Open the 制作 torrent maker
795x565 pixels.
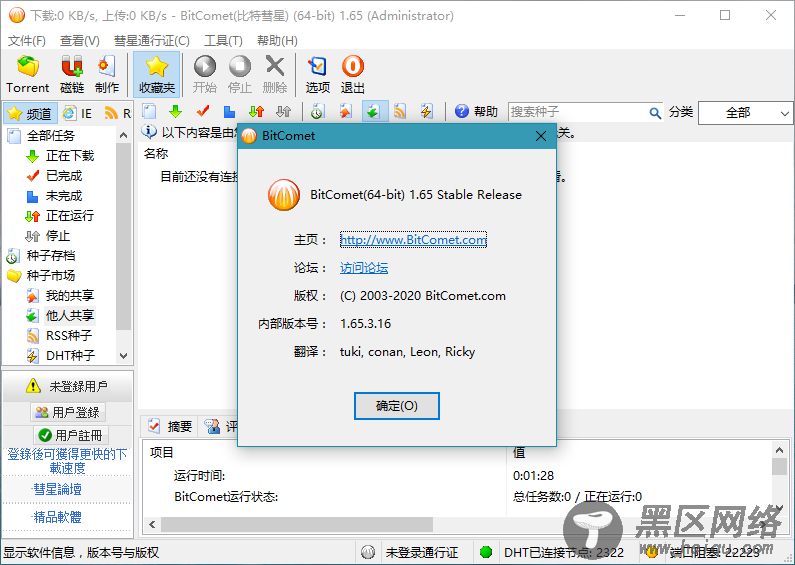point(107,74)
